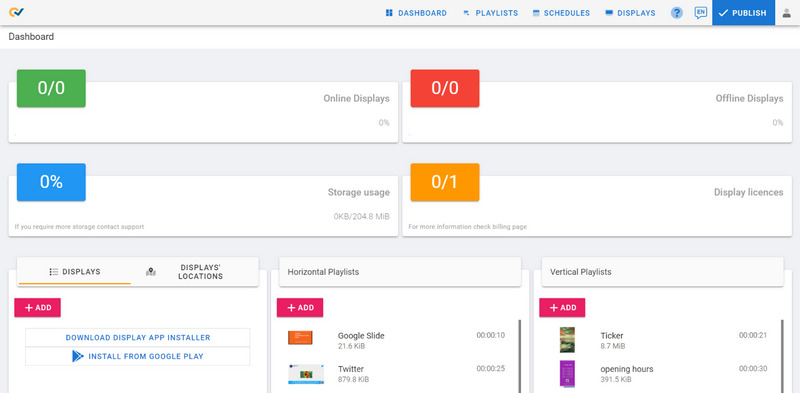Add a new display with the Add button
Viewport: 800px width, 393px height.
[x=37, y=308]
